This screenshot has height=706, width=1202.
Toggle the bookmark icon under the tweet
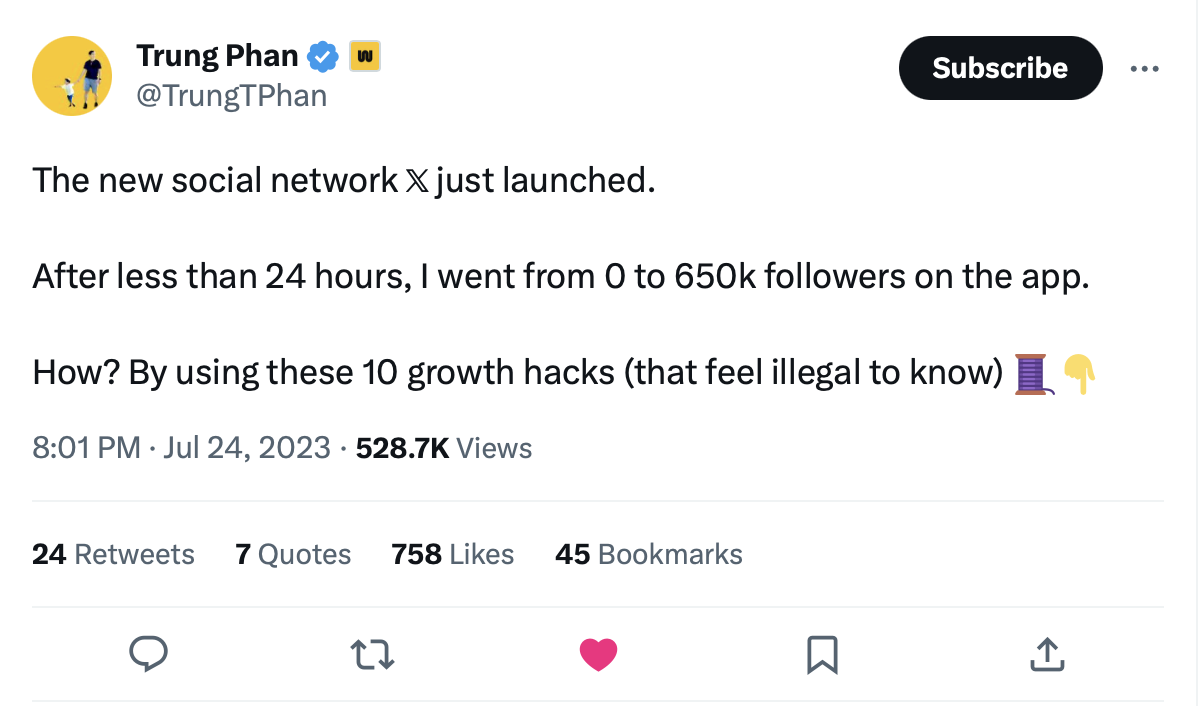822,655
